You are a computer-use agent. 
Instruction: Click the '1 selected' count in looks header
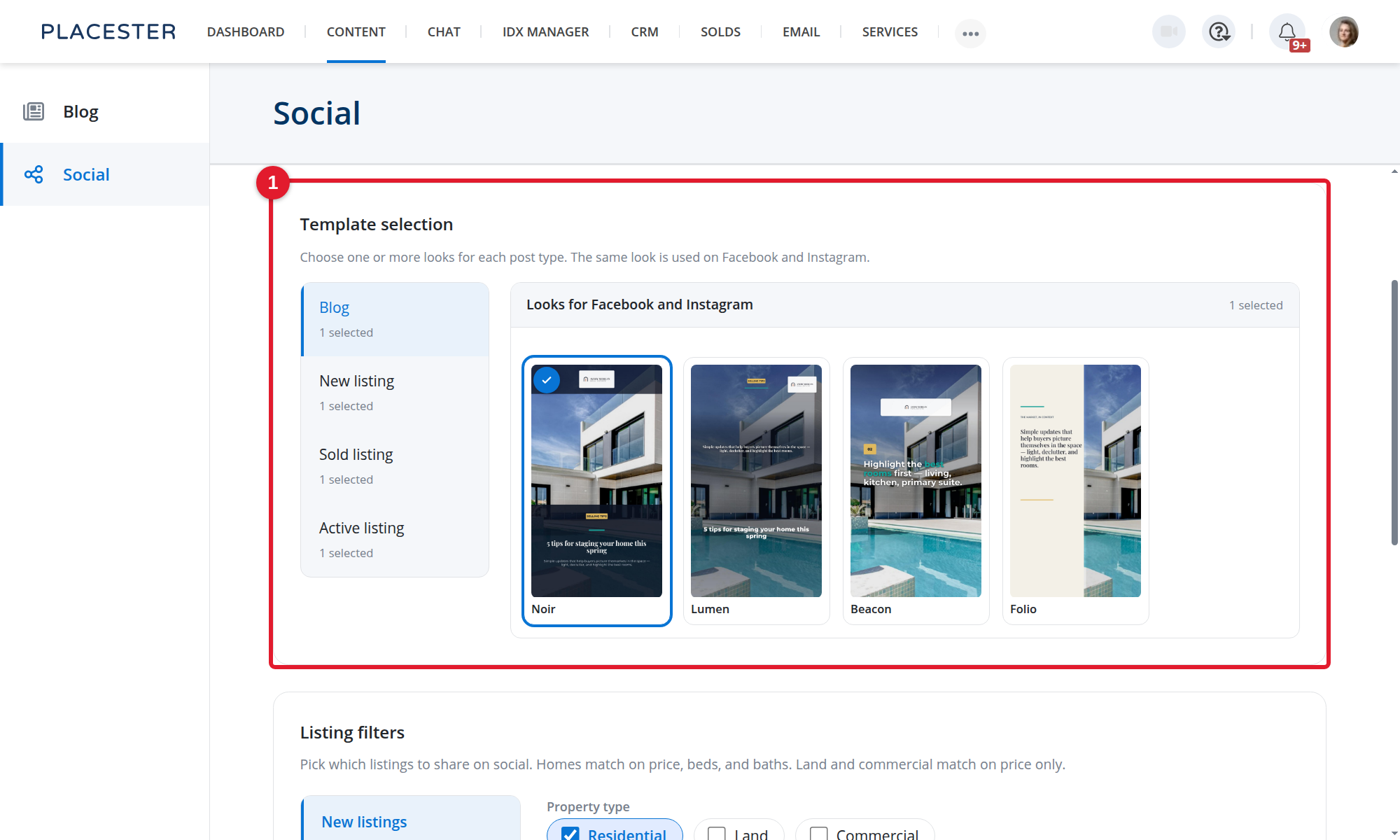point(1256,305)
